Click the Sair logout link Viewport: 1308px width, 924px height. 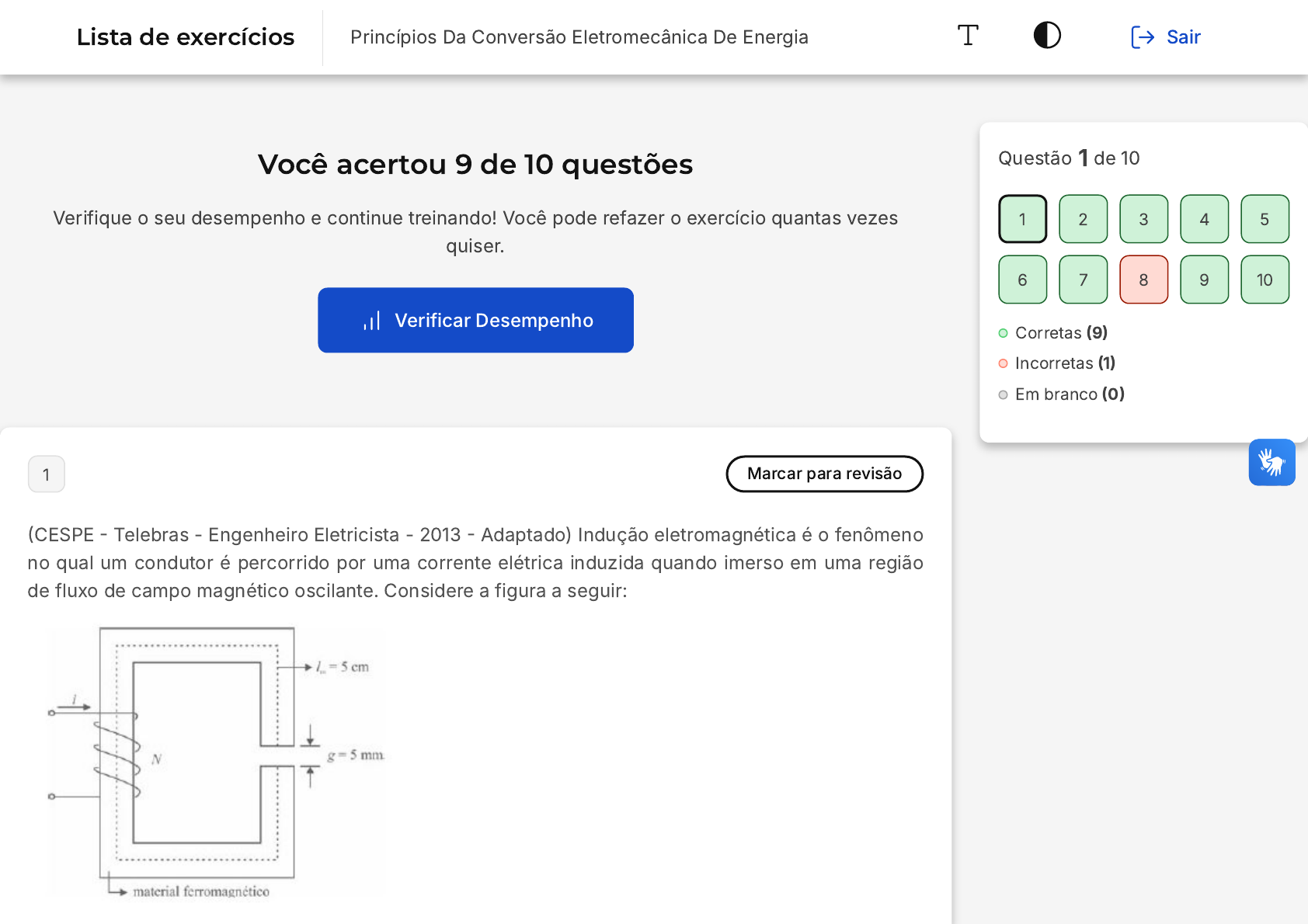point(1166,37)
